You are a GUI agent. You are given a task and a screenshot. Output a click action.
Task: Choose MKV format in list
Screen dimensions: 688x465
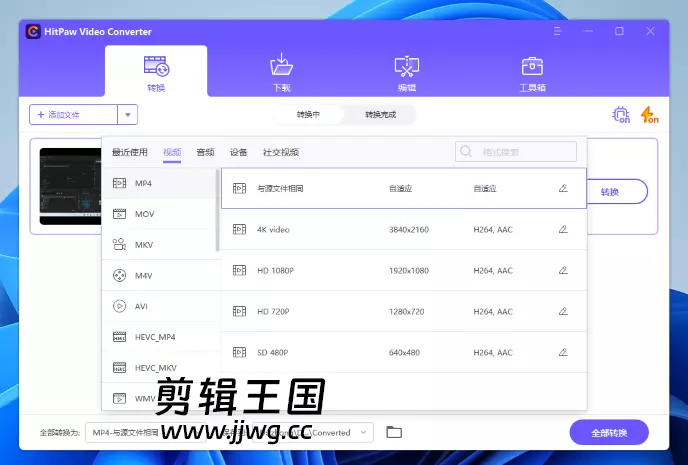point(159,244)
